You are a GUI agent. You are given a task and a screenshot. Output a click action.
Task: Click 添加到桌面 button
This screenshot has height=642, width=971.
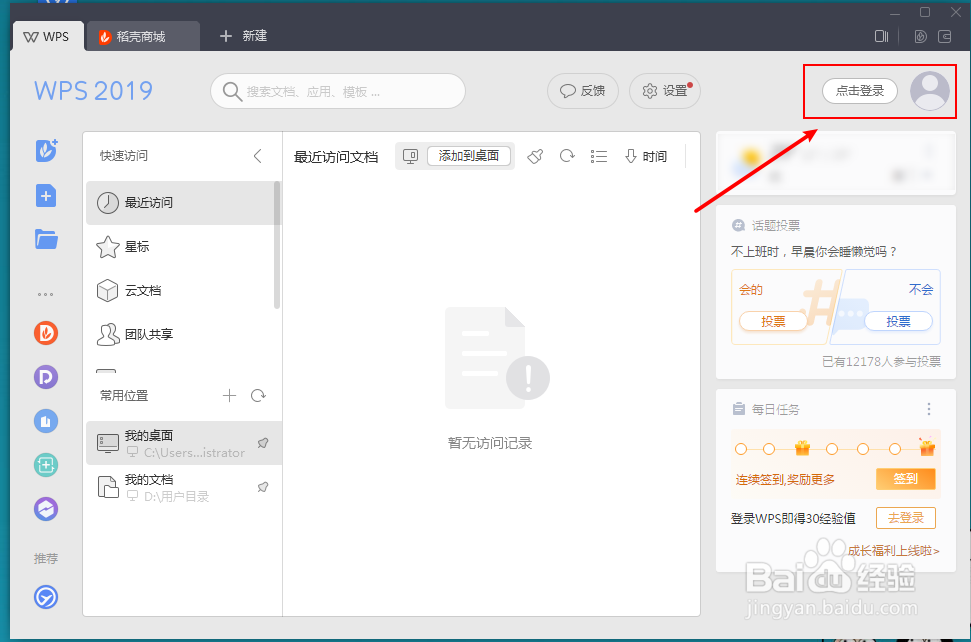[469, 156]
